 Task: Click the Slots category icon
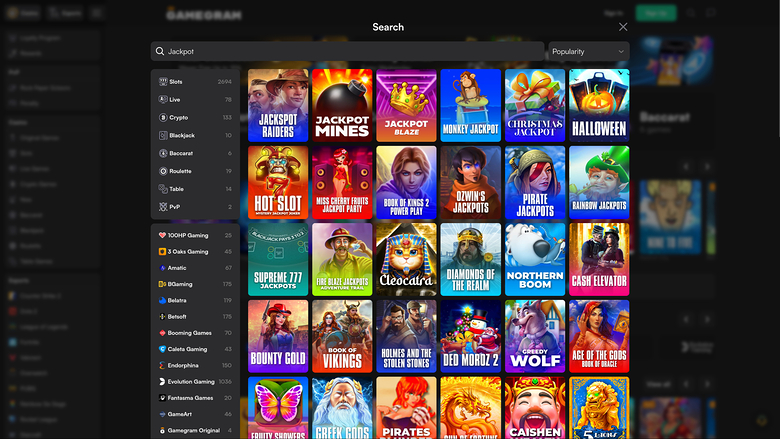coord(163,82)
